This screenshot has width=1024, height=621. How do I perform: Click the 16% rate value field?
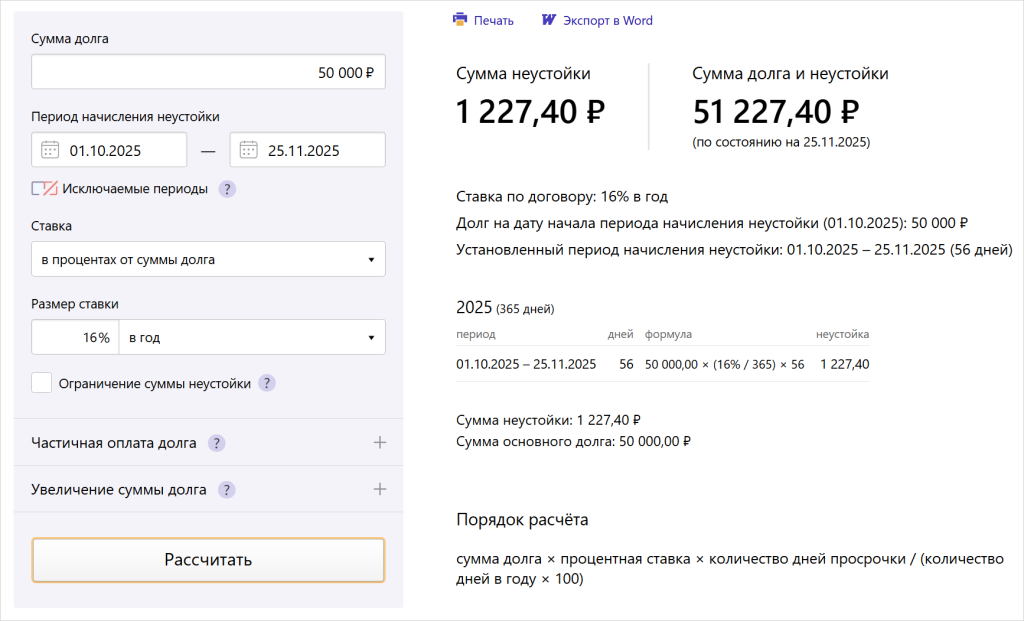click(75, 338)
